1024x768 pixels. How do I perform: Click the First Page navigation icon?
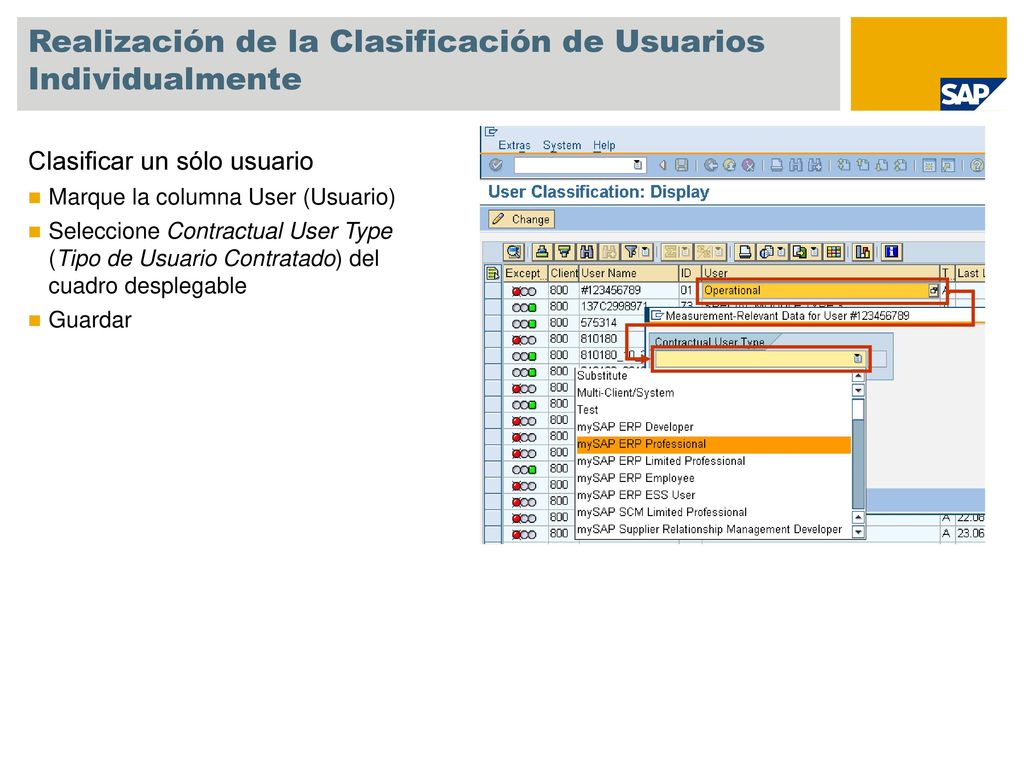(x=844, y=165)
